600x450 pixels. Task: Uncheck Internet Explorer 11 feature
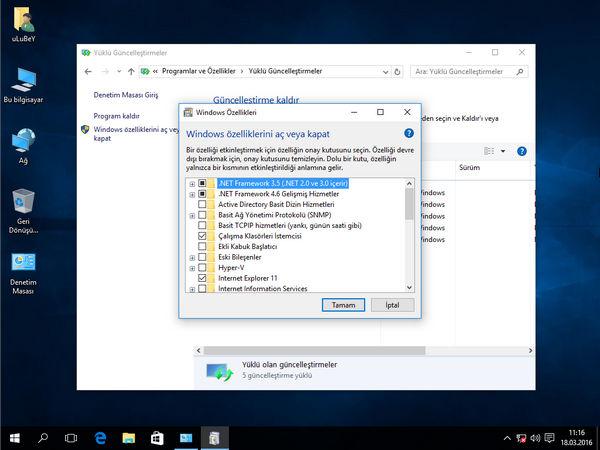pyautogui.click(x=202, y=278)
